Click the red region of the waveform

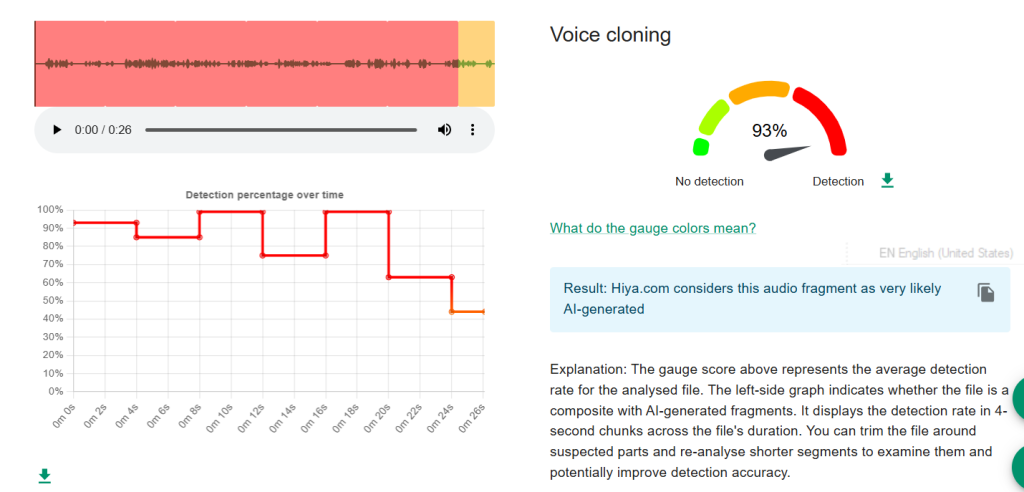coord(246,63)
